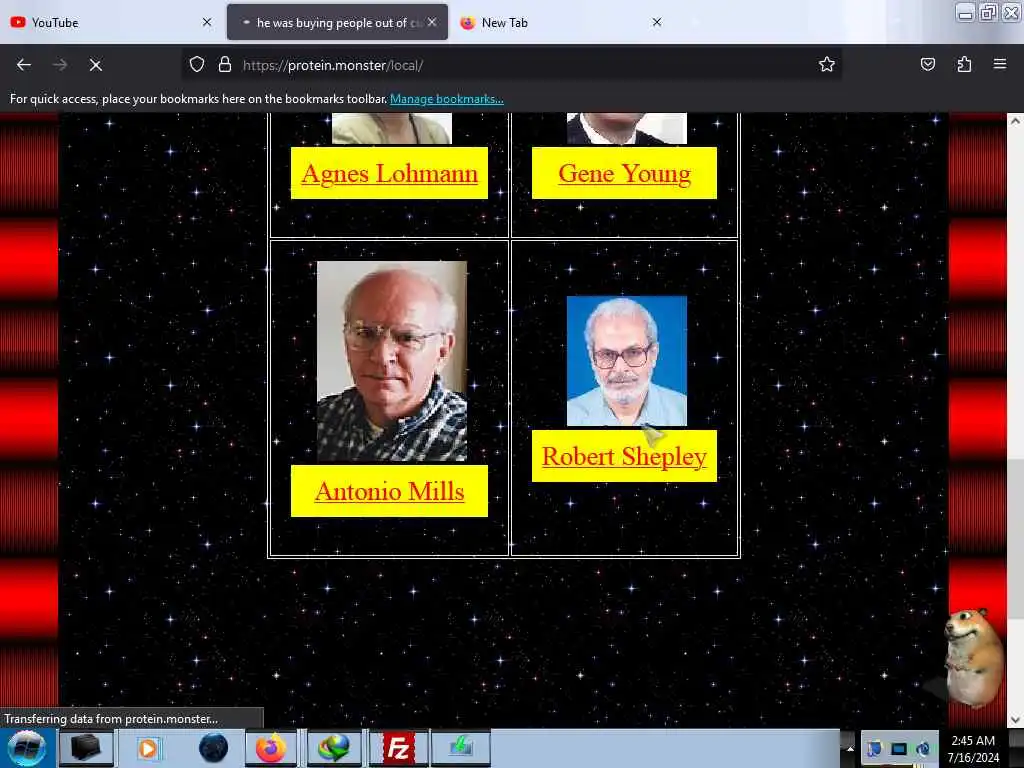1024x768 pixels.
Task: Close the 'he was buying people' tab
Action: click(x=432, y=22)
